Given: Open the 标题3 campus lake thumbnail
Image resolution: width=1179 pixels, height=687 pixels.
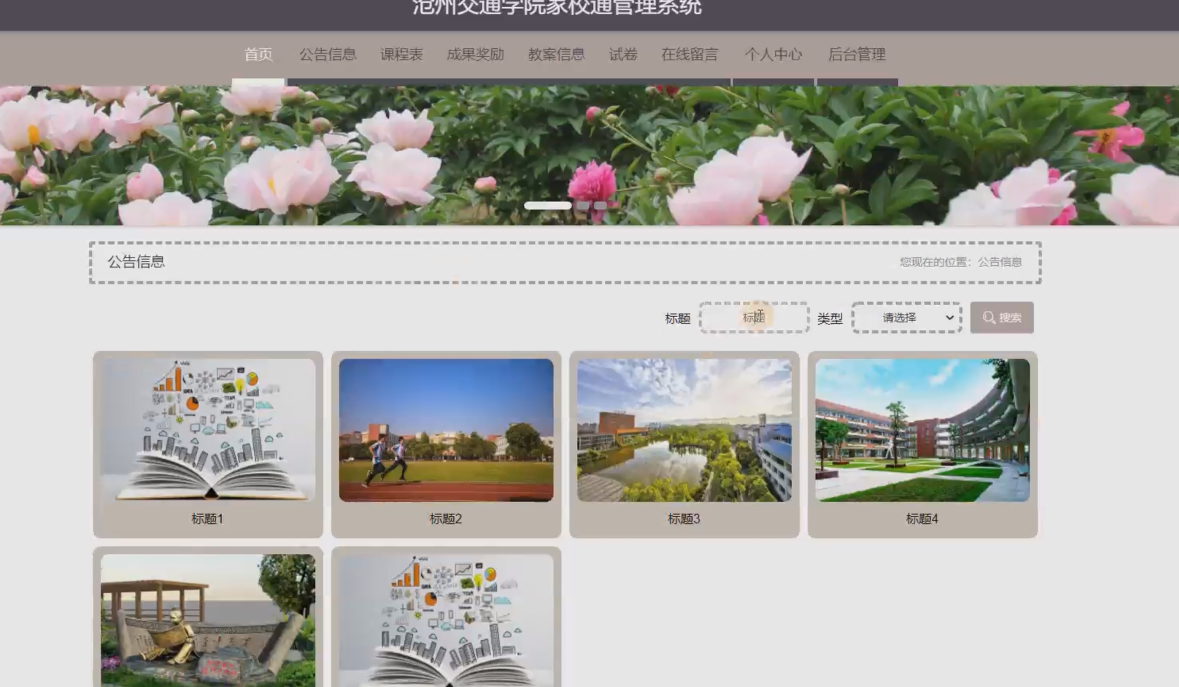Looking at the screenshot, I should tap(684, 430).
